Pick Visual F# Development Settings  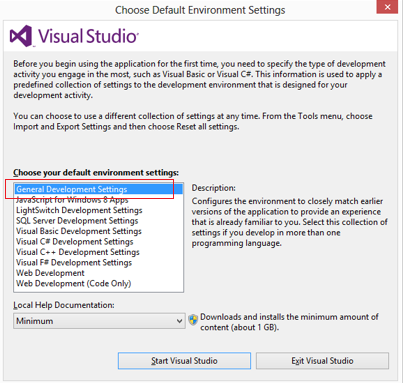coord(99,263)
